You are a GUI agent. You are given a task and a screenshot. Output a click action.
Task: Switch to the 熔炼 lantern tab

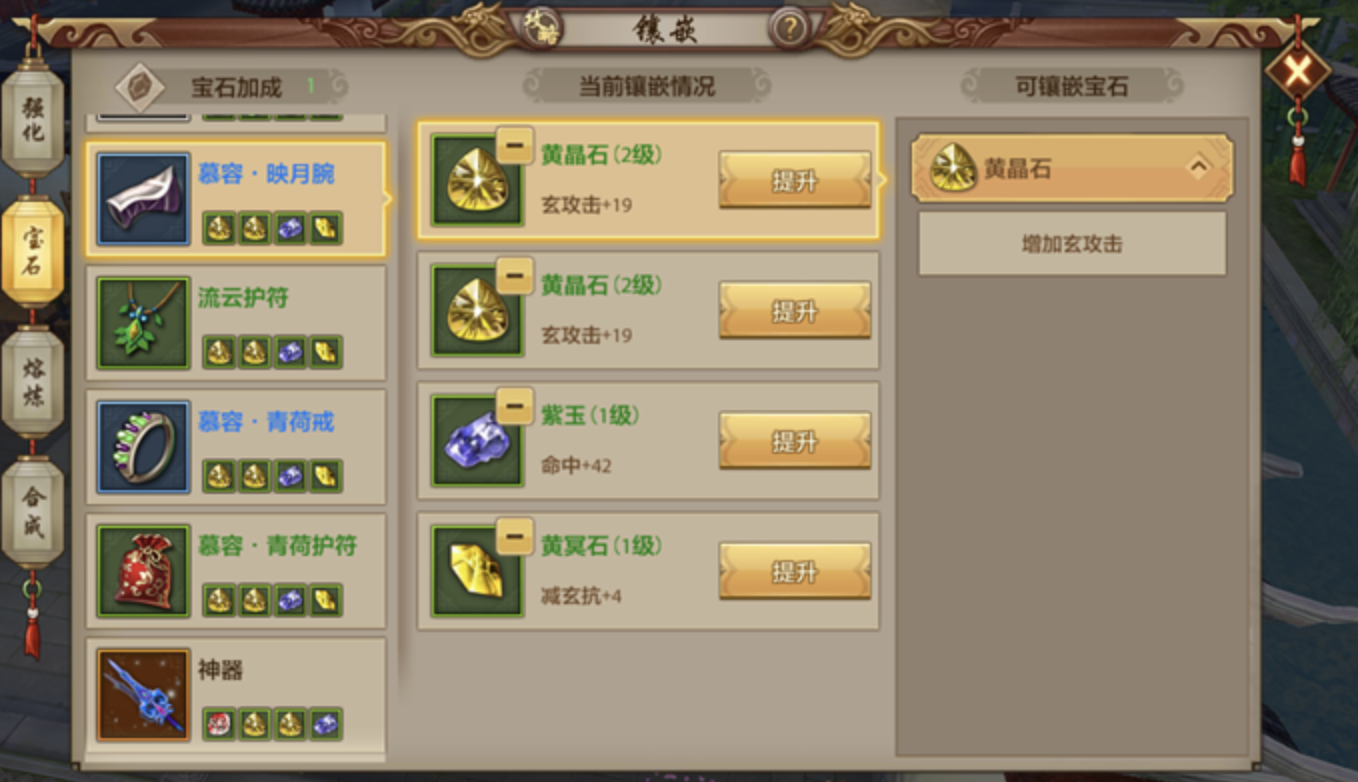pos(33,381)
